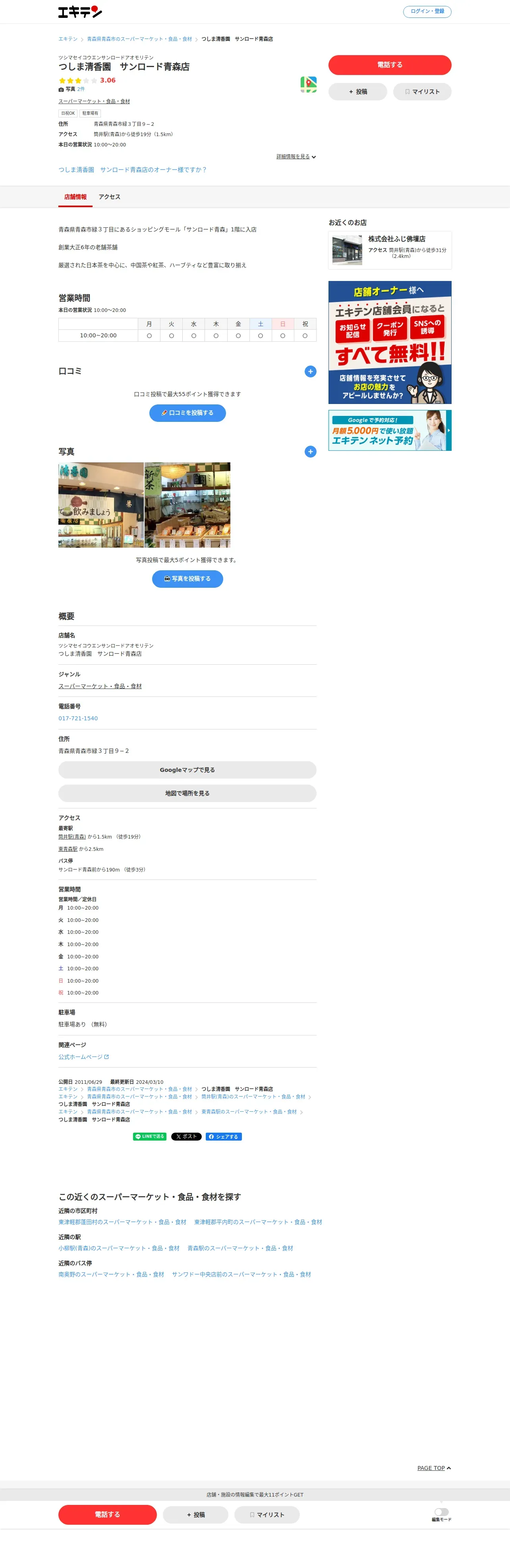Viewport: 510px width, 1568px height.
Task: Open Googleマップで見る button
Action: pyautogui.click(x=187, y=770)
